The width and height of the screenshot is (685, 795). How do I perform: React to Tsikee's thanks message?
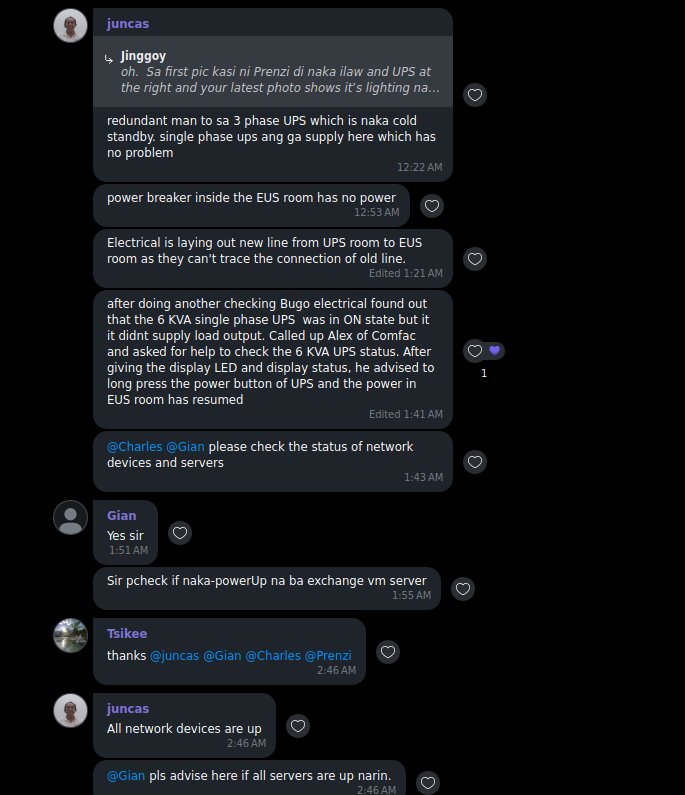[388, 652]
